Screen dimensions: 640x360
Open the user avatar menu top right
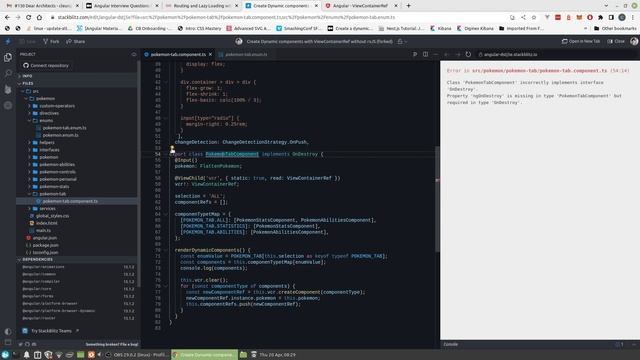[634, 41]
